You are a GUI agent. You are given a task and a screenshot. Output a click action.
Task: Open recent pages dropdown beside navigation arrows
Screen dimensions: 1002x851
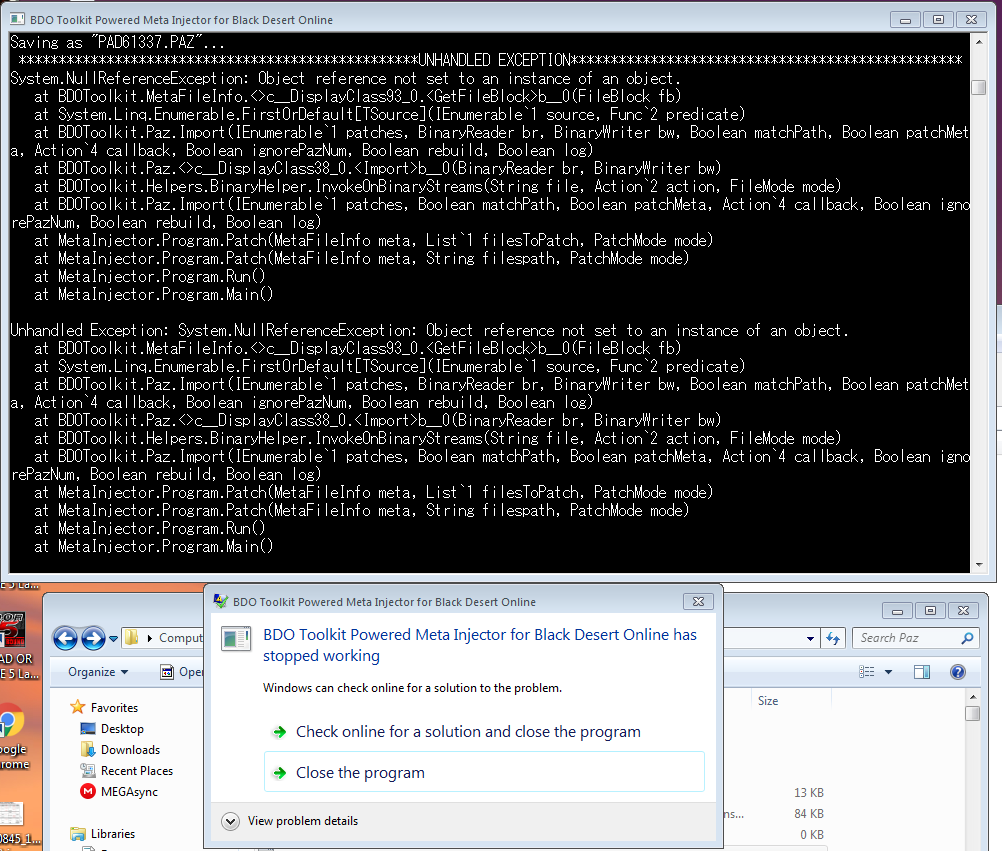pos(114,638)
